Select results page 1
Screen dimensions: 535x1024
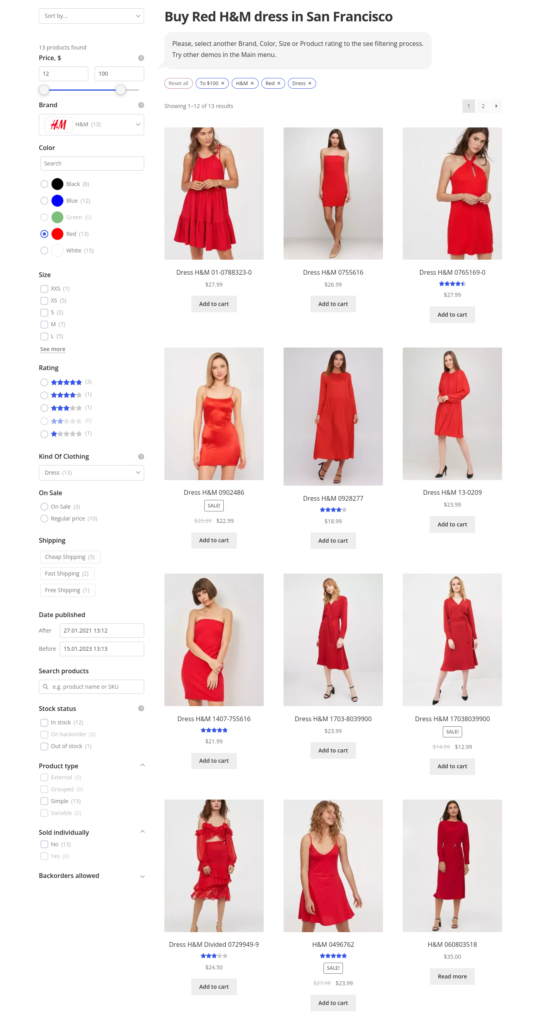click(x=468, y=106)
